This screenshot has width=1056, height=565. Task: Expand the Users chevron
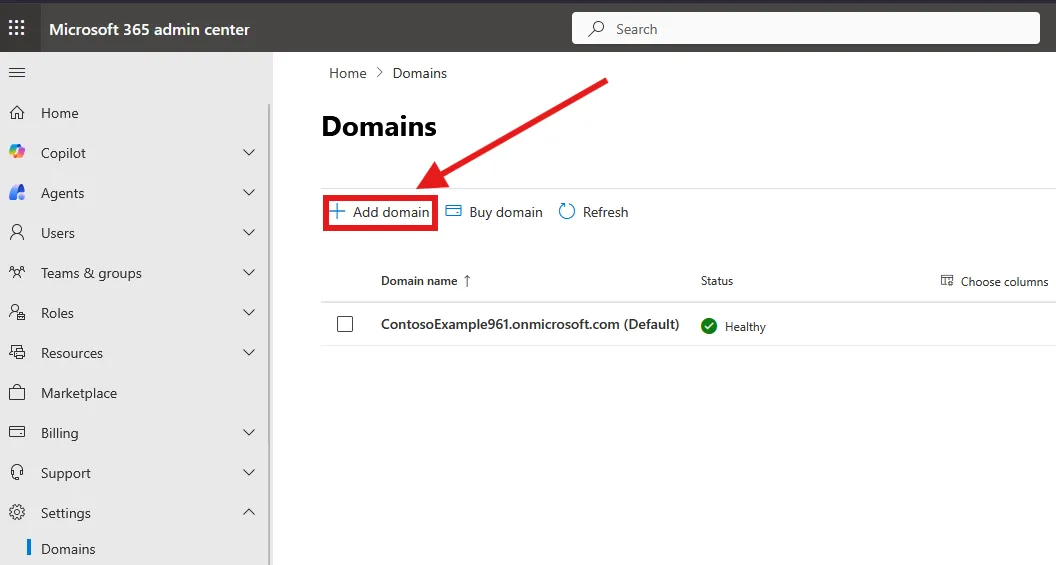click(x=249, y=232)
